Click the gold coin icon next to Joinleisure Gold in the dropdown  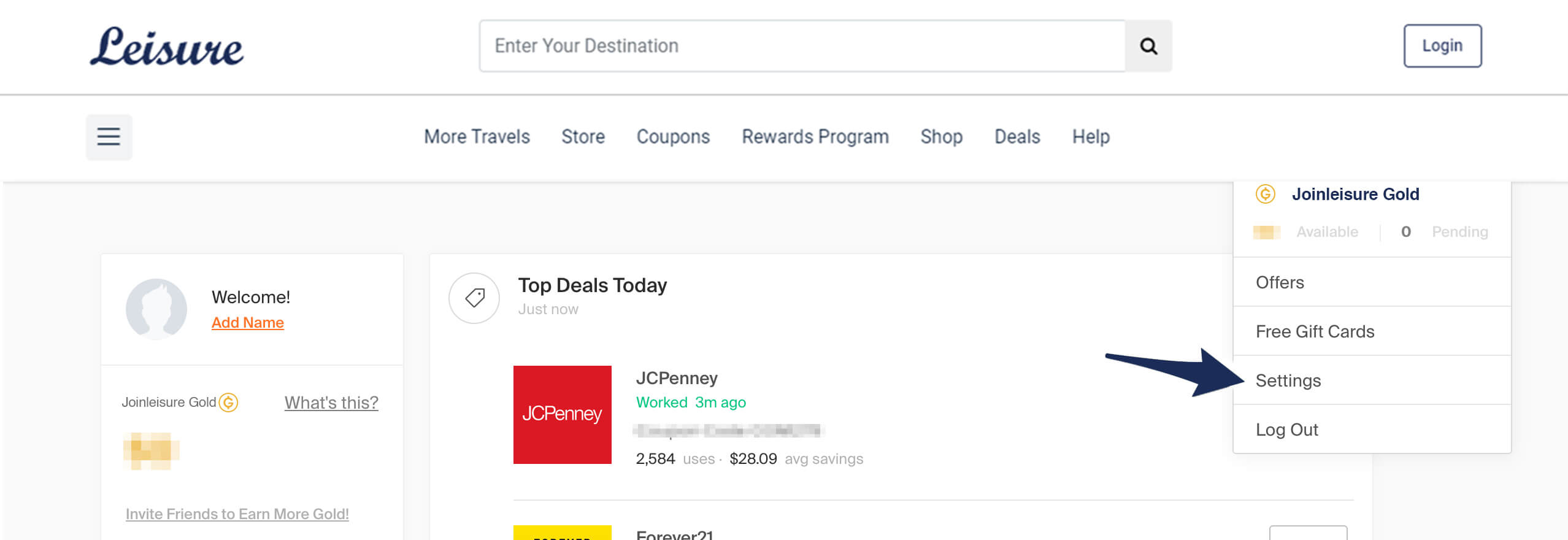pos(1265,194)
